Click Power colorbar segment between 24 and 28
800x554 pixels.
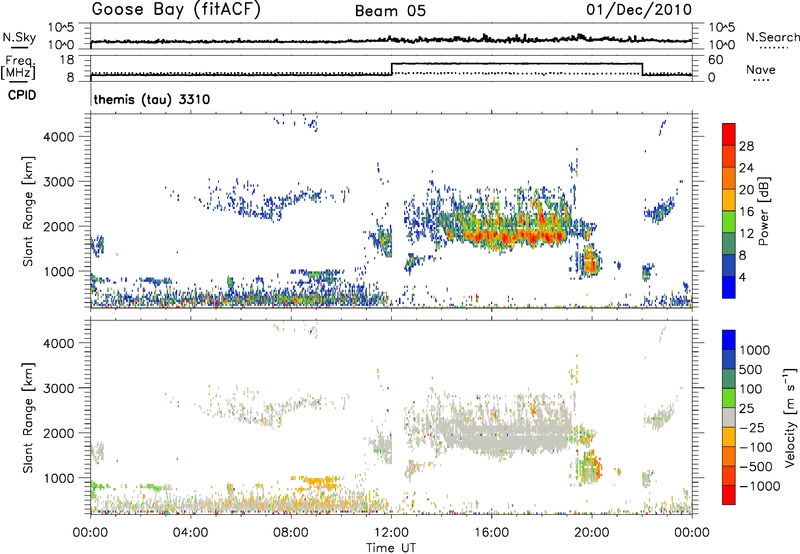click(x=729, y=156)
